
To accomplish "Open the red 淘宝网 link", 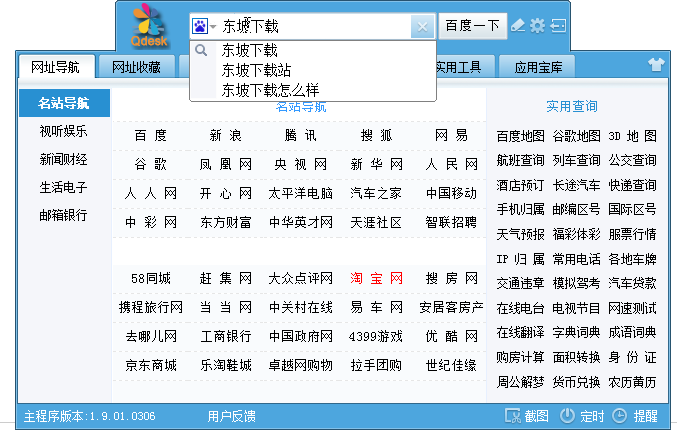I will 376,278.
